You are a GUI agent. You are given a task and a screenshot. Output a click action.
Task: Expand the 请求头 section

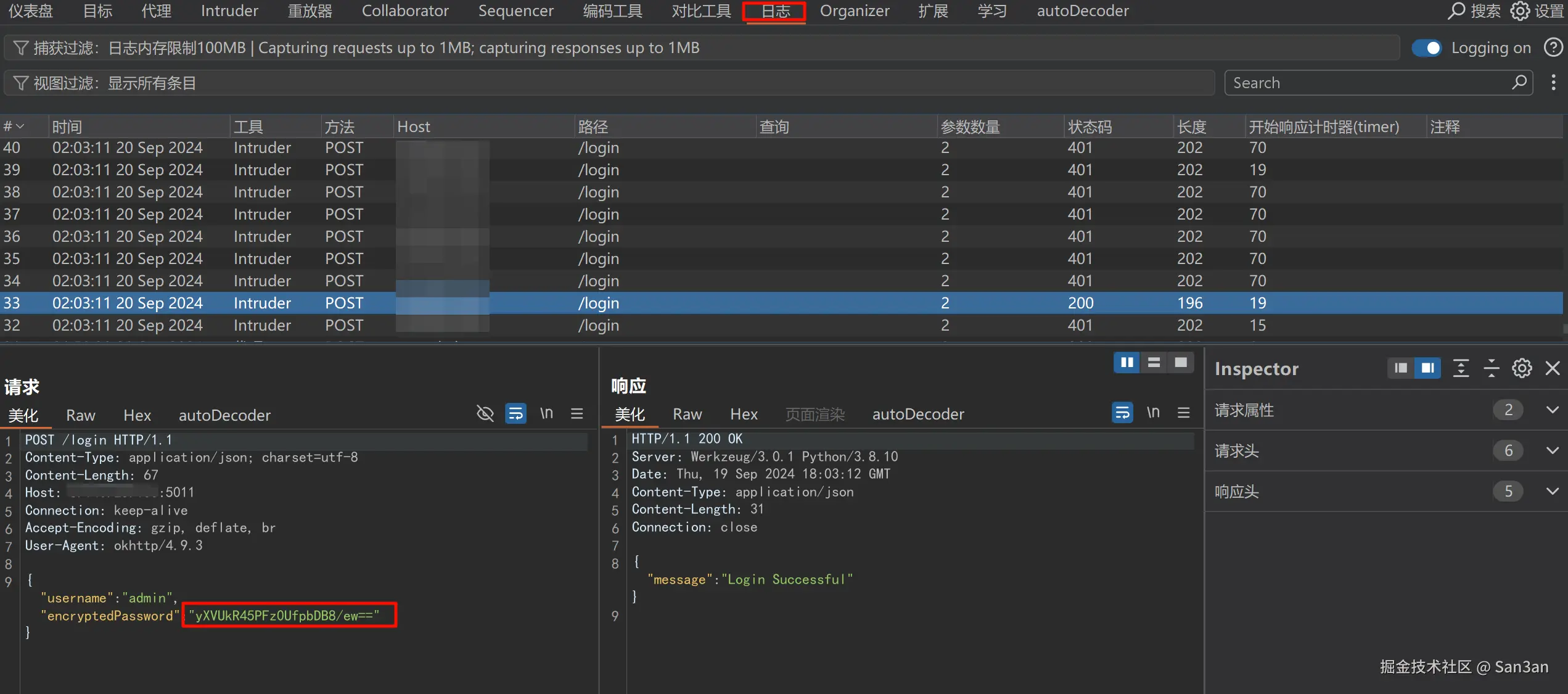pyautogui.click(x=1552, y=451)
